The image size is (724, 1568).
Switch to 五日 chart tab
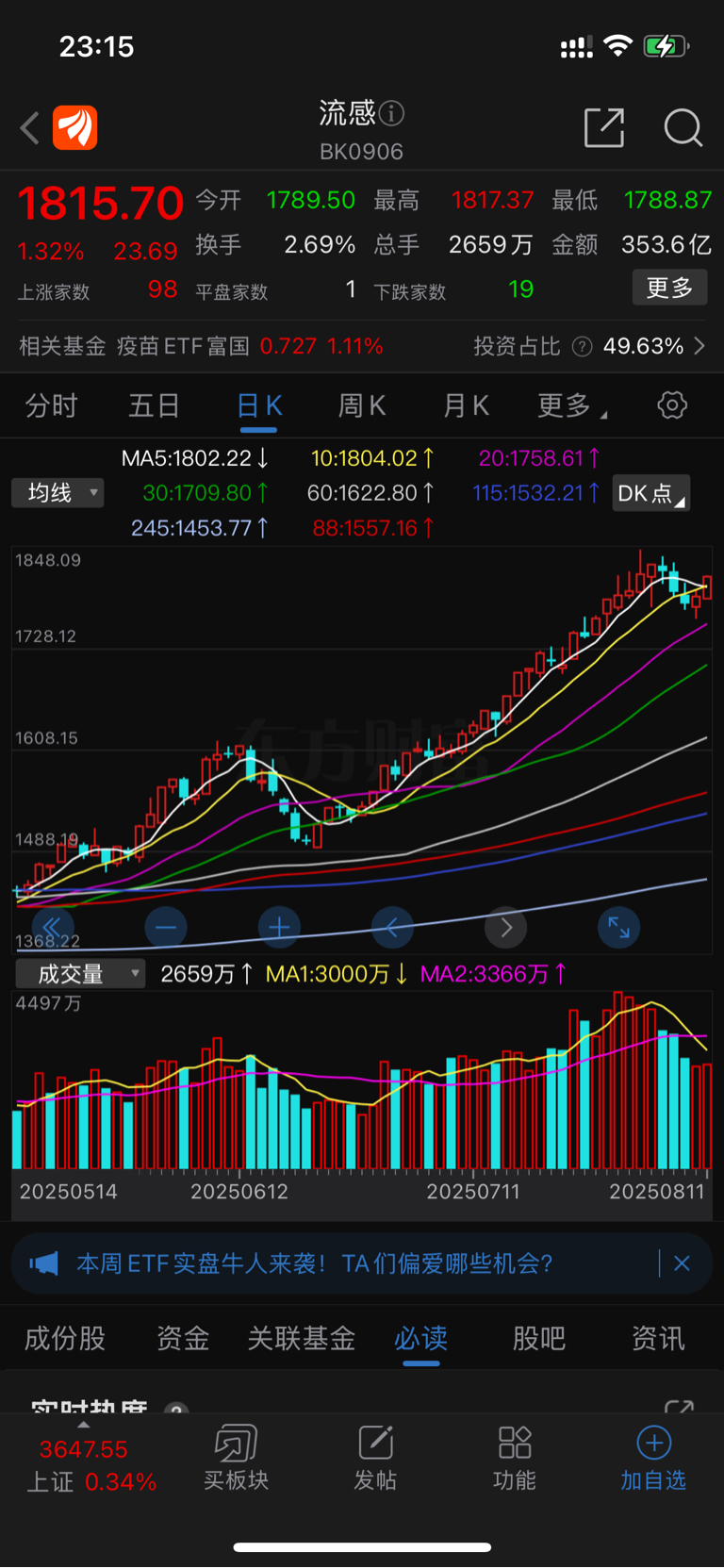[154, 406]
